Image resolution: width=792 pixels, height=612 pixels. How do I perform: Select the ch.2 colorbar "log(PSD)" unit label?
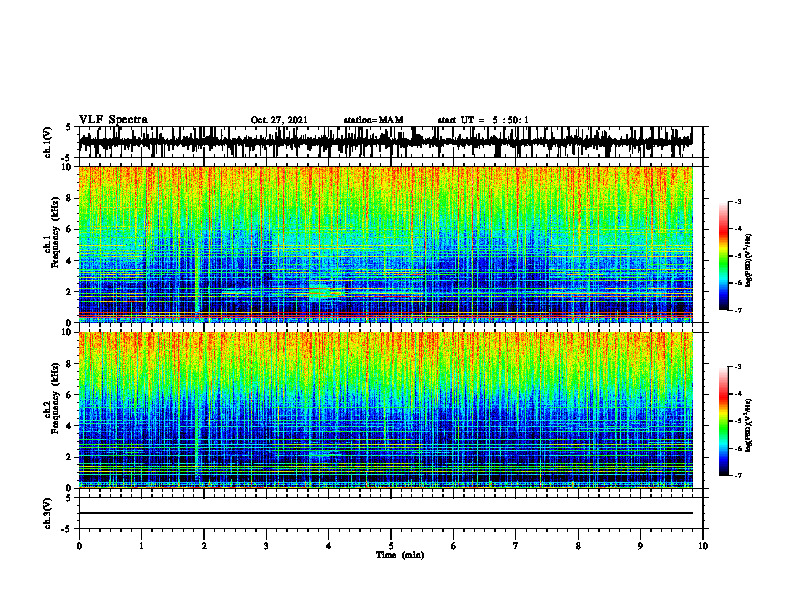tap(749, 426)
